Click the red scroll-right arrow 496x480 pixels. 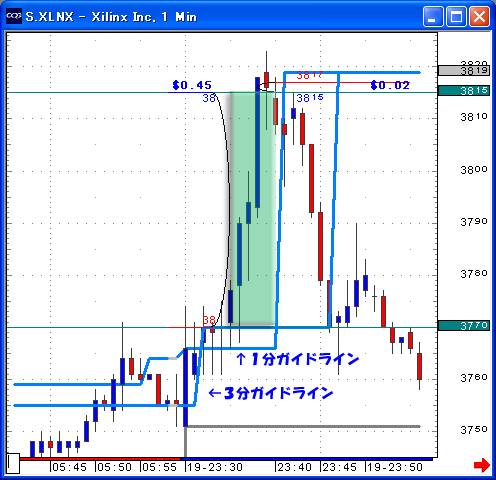(482, 465)
